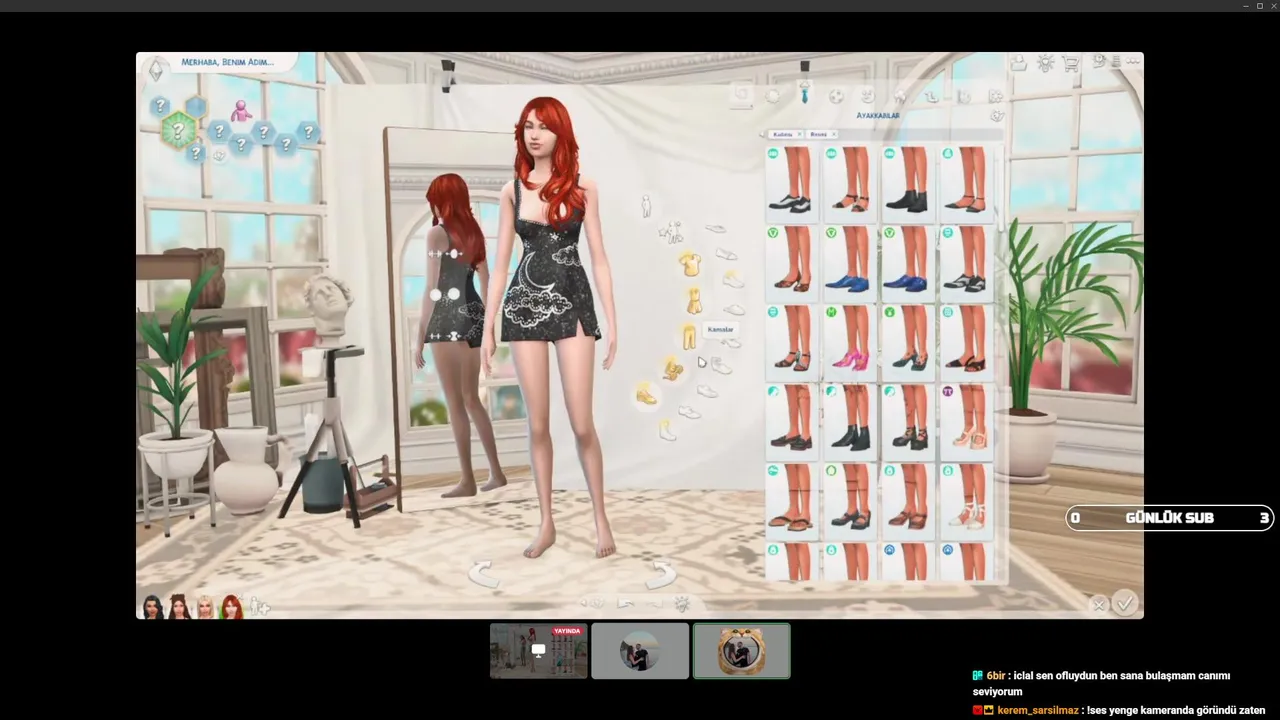Select the black ankle boots in the first row
This screenshot has width=1280, height=720.
[x=909, y=184]
